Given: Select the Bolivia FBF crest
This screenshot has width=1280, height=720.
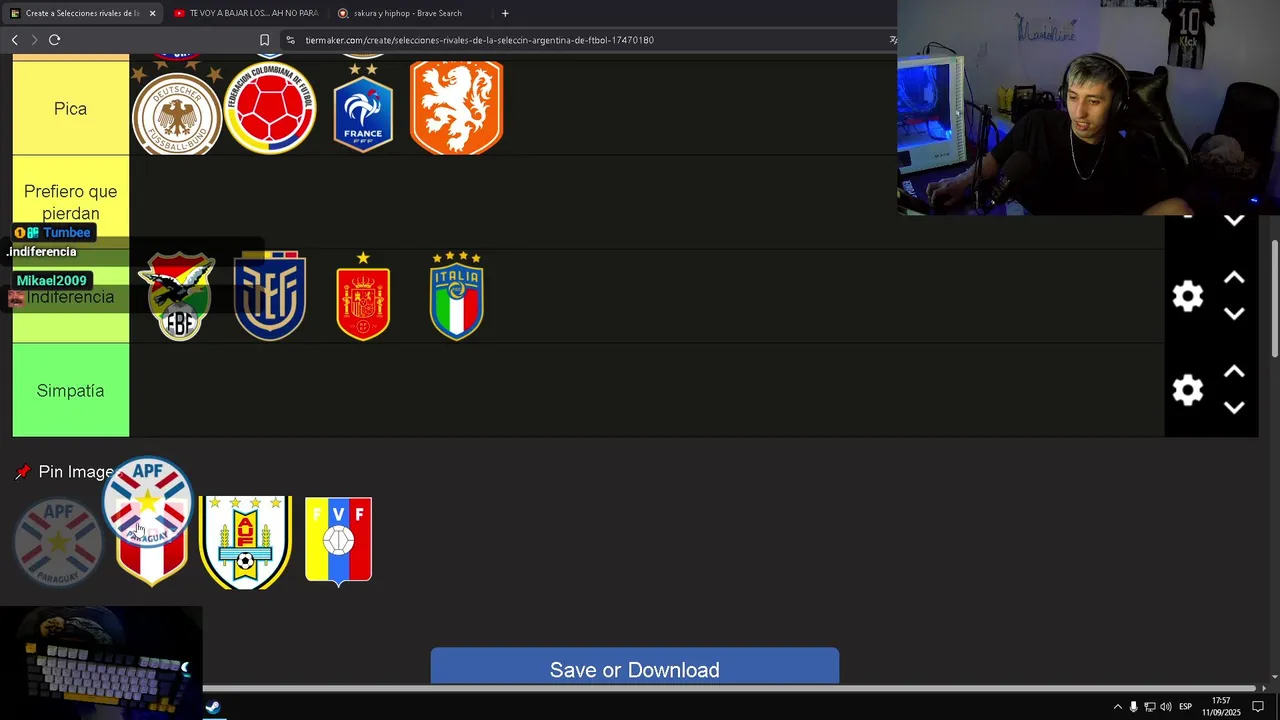Looking at the screenshot, I should pos(178,296).
